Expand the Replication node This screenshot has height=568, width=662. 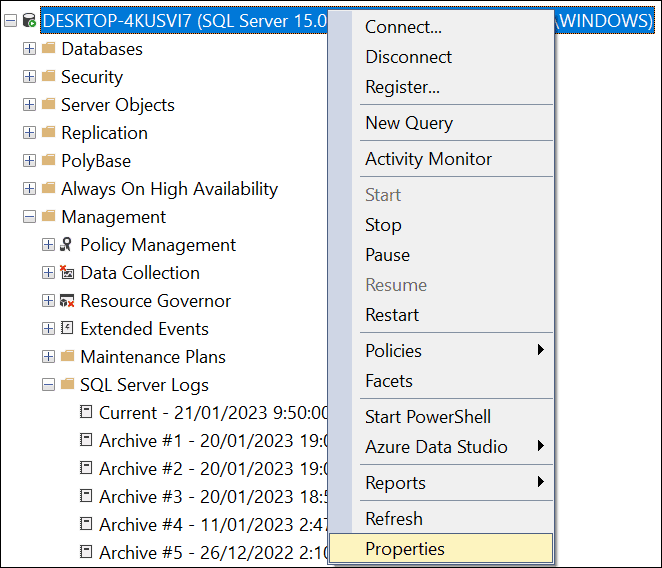pos(29,133)
